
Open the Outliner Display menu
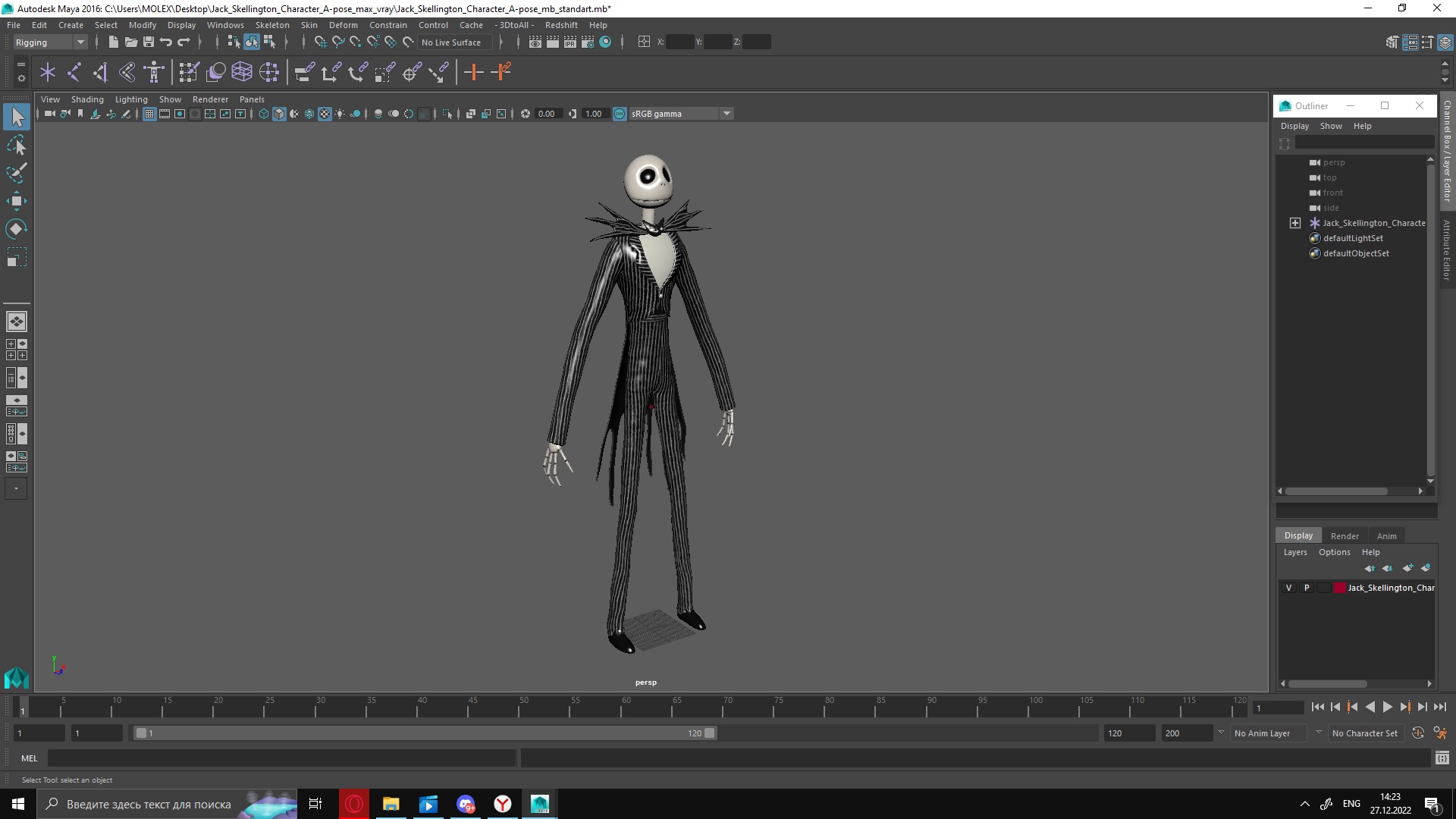[1294, 126]
